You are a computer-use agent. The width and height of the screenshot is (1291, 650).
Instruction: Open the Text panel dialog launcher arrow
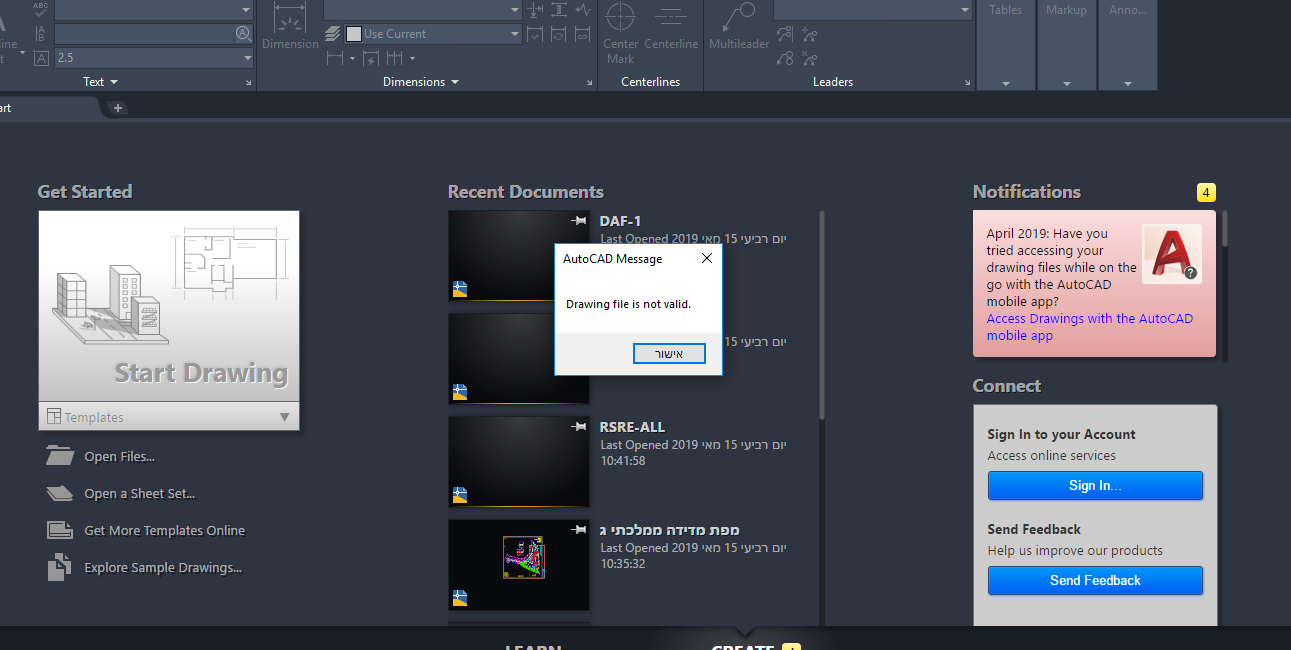click(x=249, y=83)
